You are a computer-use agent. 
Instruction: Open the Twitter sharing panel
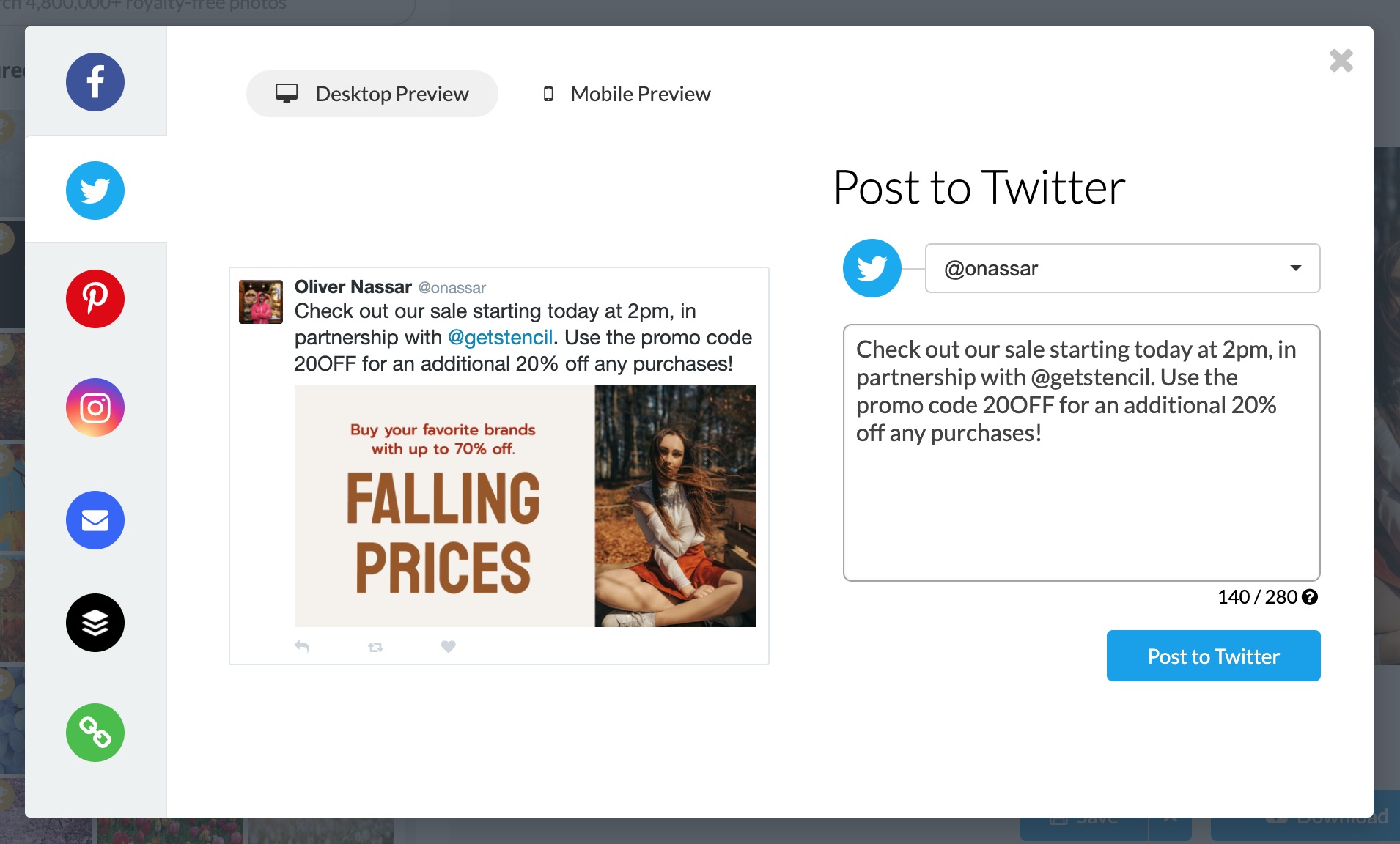(x=95, y=190)
